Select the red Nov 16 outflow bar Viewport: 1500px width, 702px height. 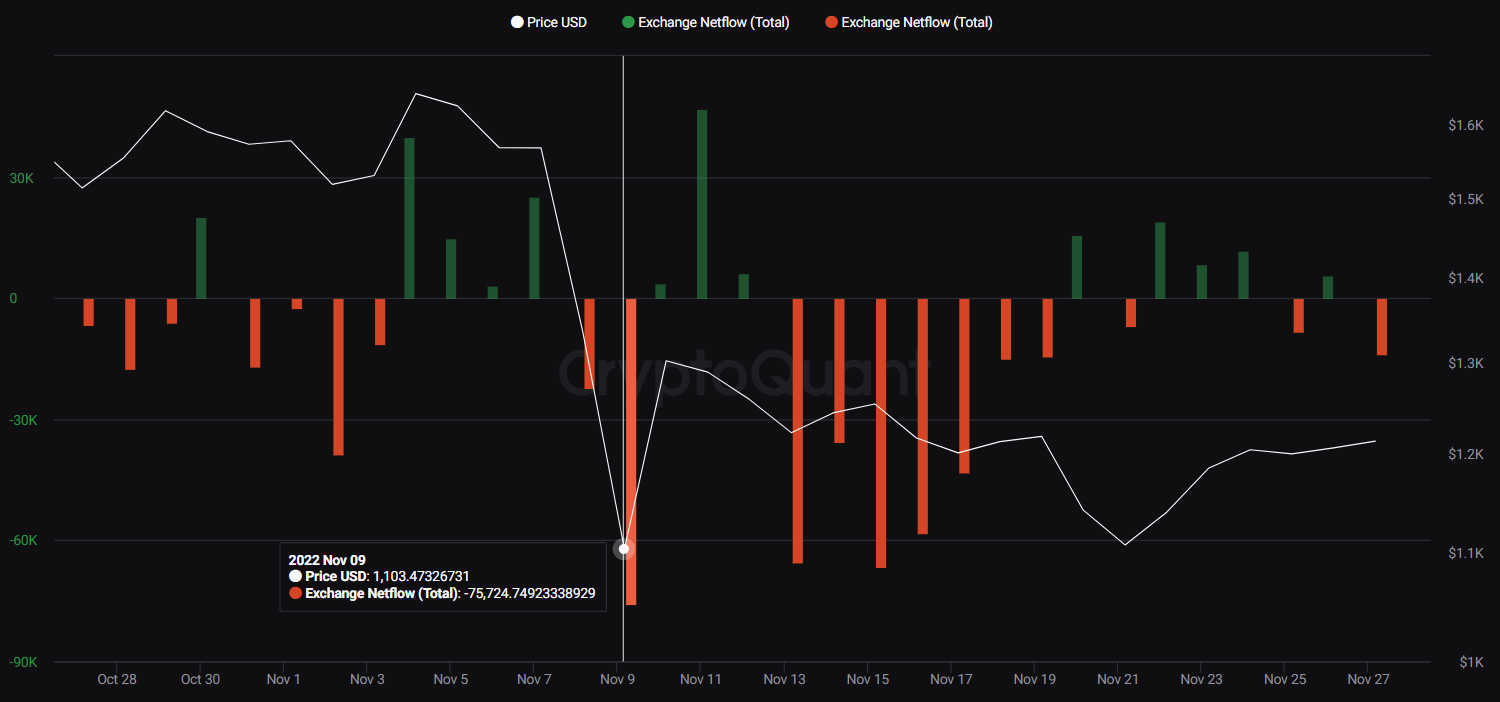(x=922, y=416)
